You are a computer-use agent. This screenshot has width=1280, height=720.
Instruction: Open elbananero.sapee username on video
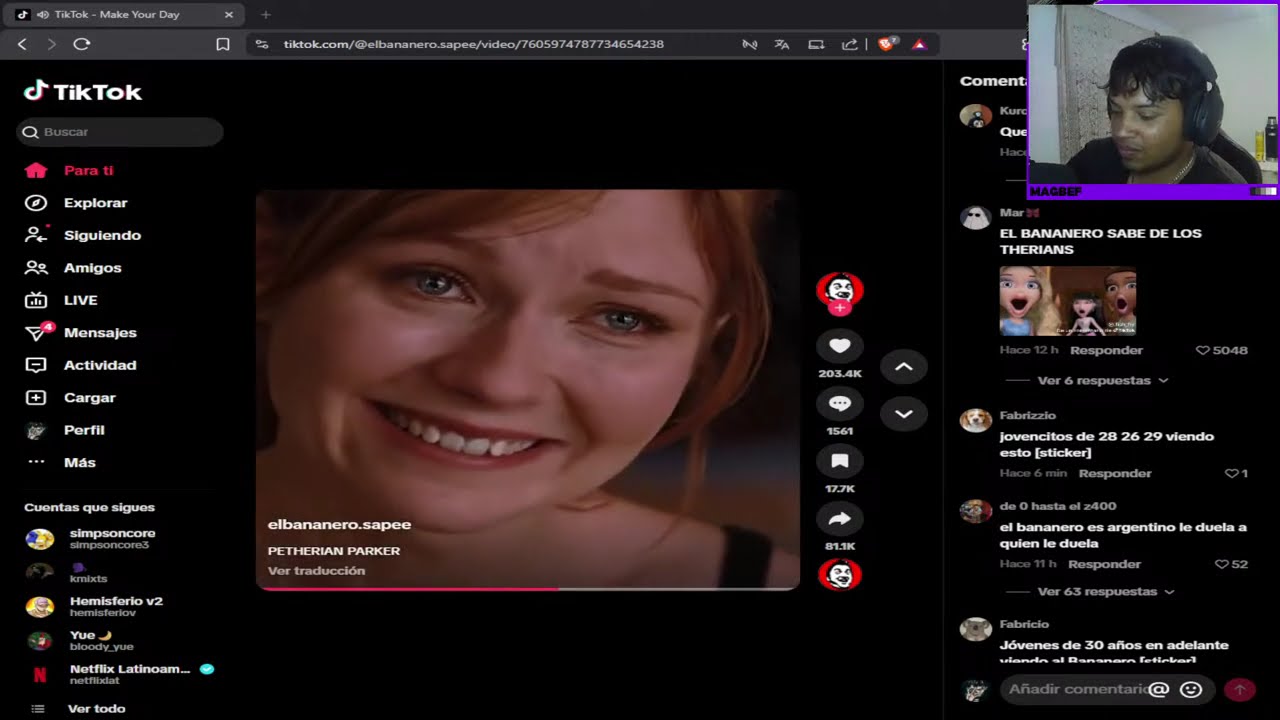pos(339,525)
